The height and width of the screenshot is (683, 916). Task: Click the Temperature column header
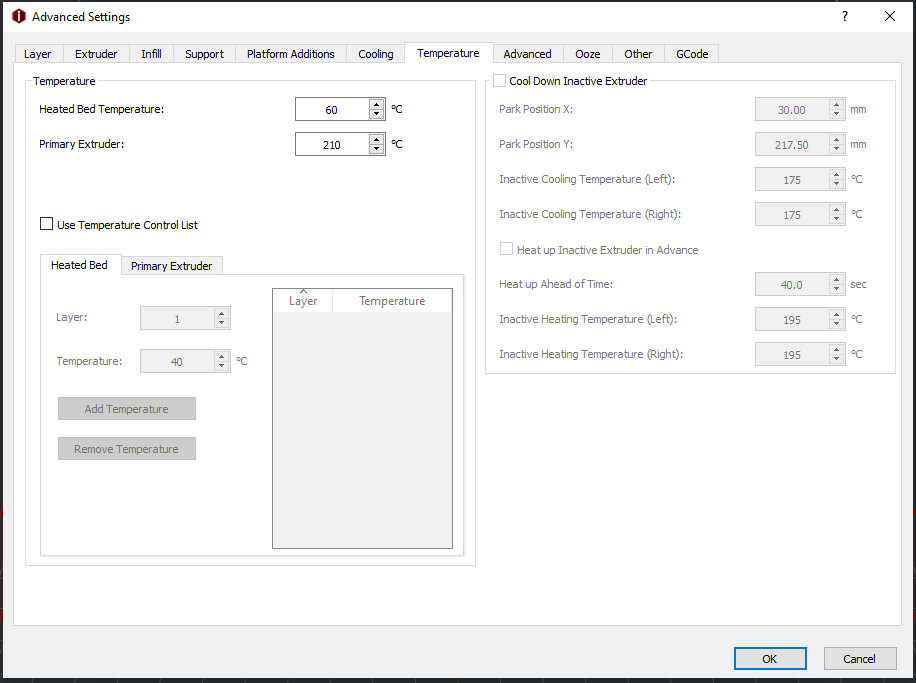pos(392,300)
